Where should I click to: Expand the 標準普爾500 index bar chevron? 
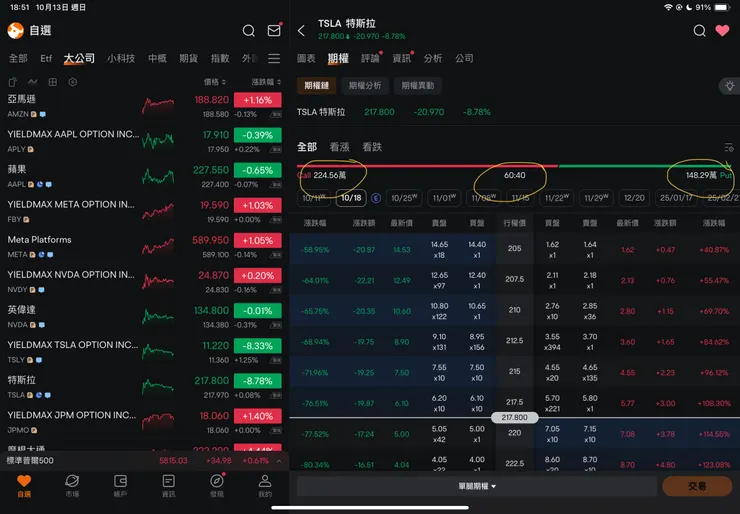point(279,461)
